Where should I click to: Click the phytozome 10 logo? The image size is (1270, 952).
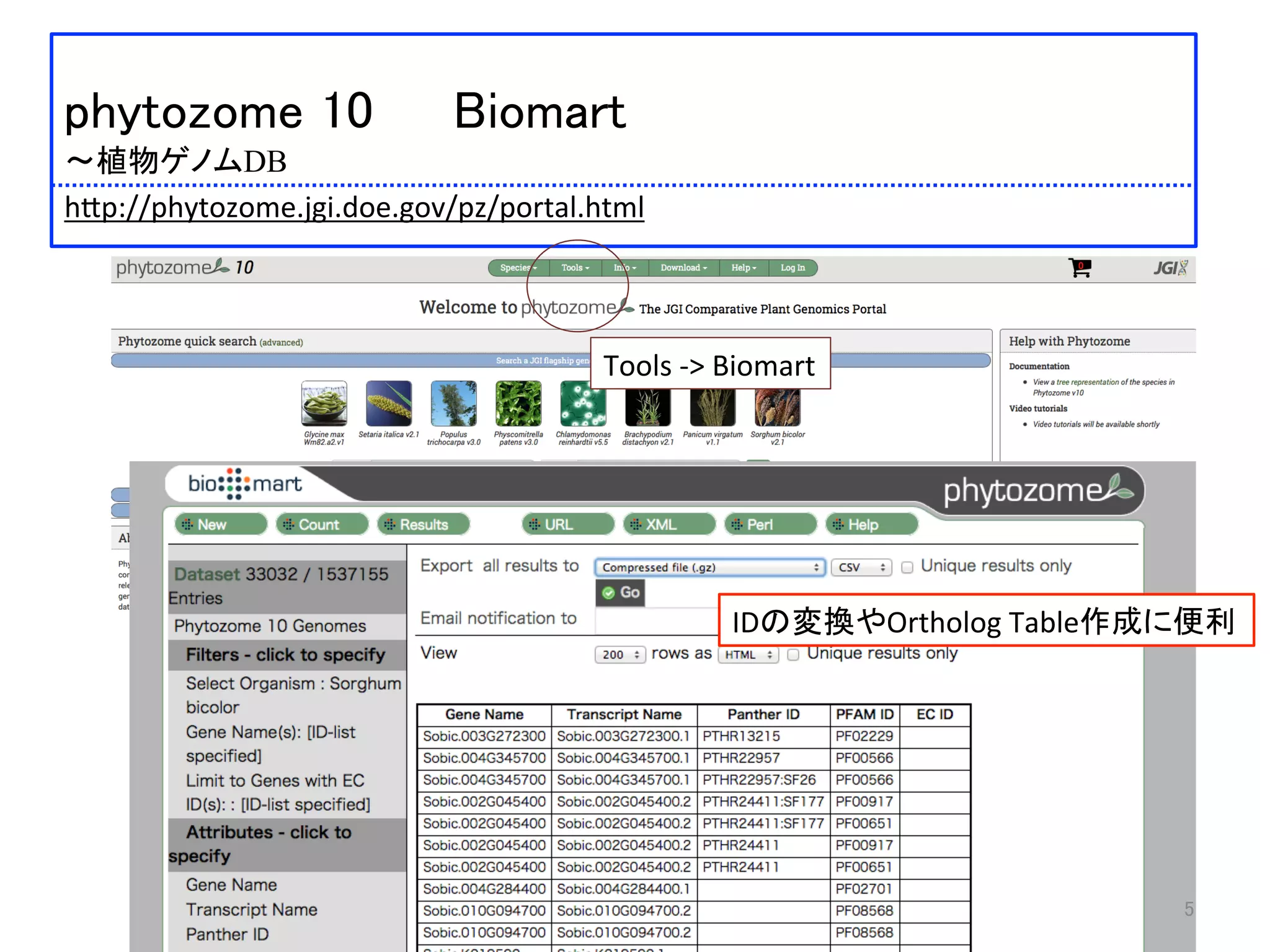click(x=185, y=268)
